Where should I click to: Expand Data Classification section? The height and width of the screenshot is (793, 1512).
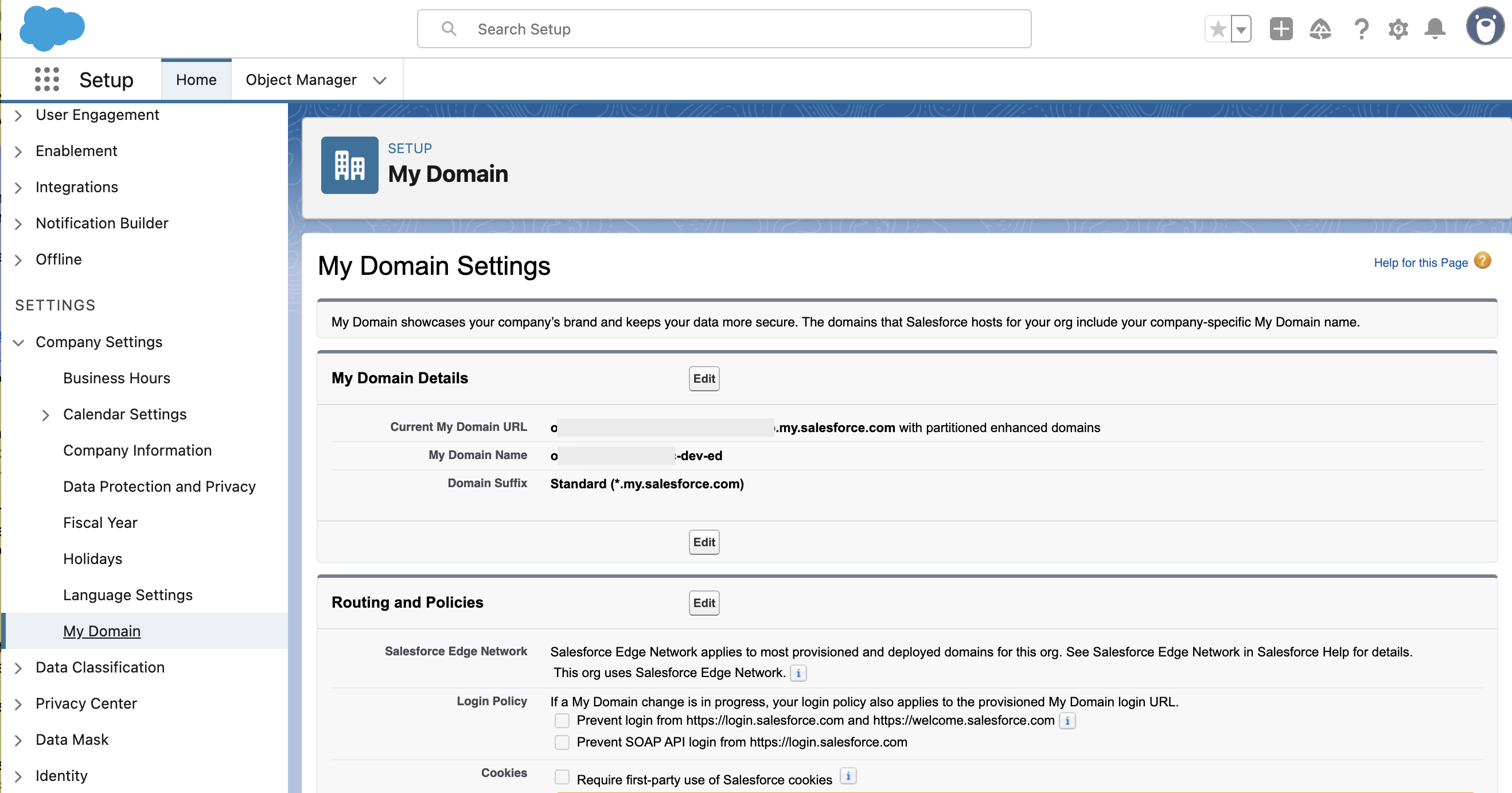18,668
